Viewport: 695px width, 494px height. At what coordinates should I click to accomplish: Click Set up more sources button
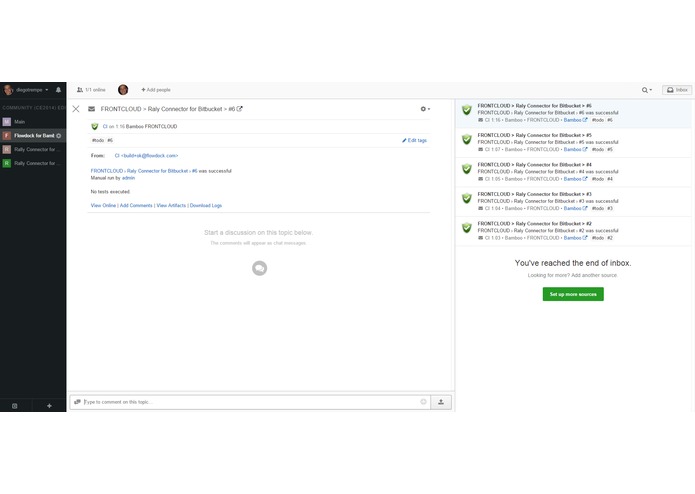click(573, 294)
